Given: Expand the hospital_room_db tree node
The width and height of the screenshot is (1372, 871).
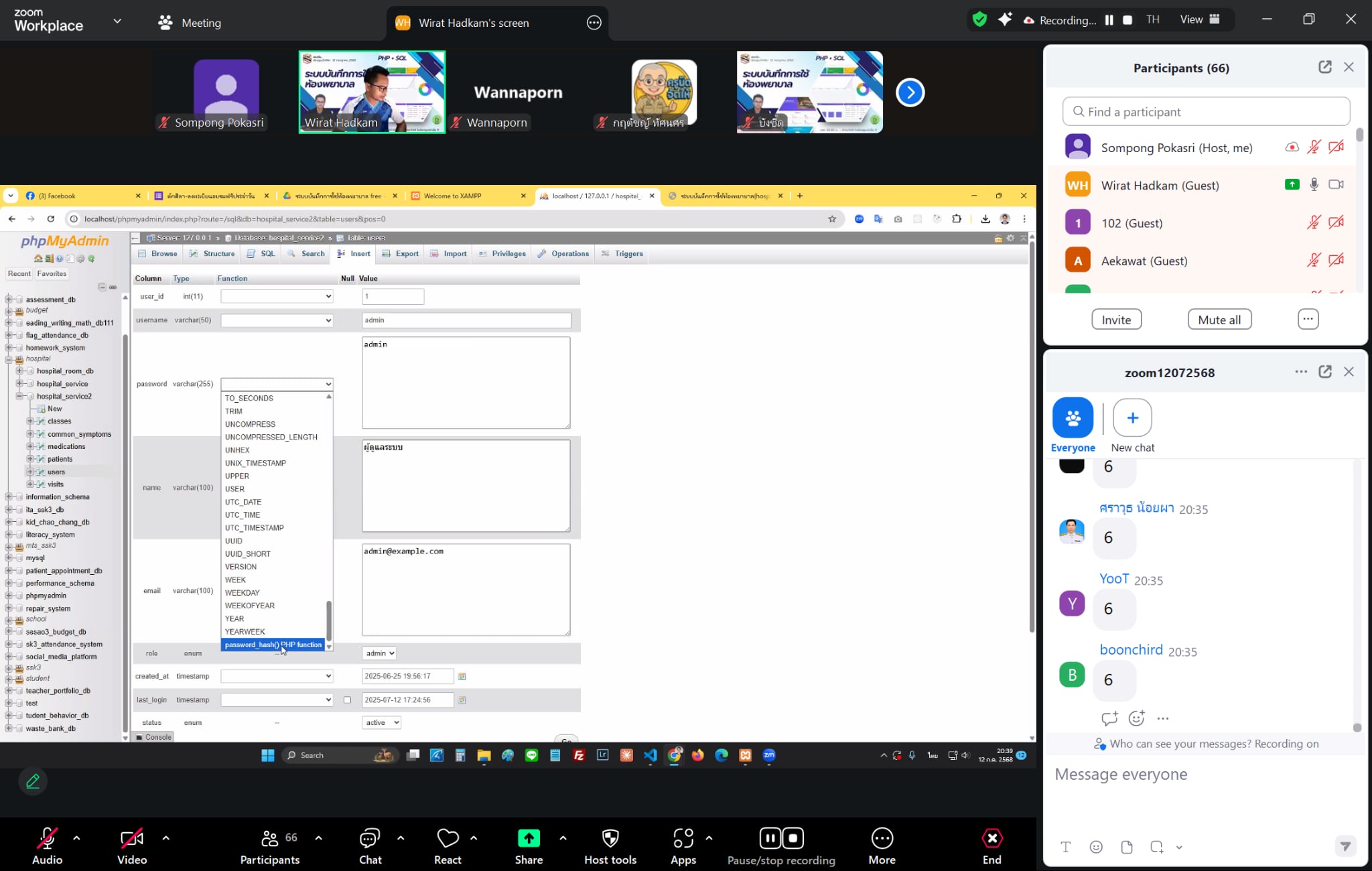Looking at the screenshot, I should (19, 371).
